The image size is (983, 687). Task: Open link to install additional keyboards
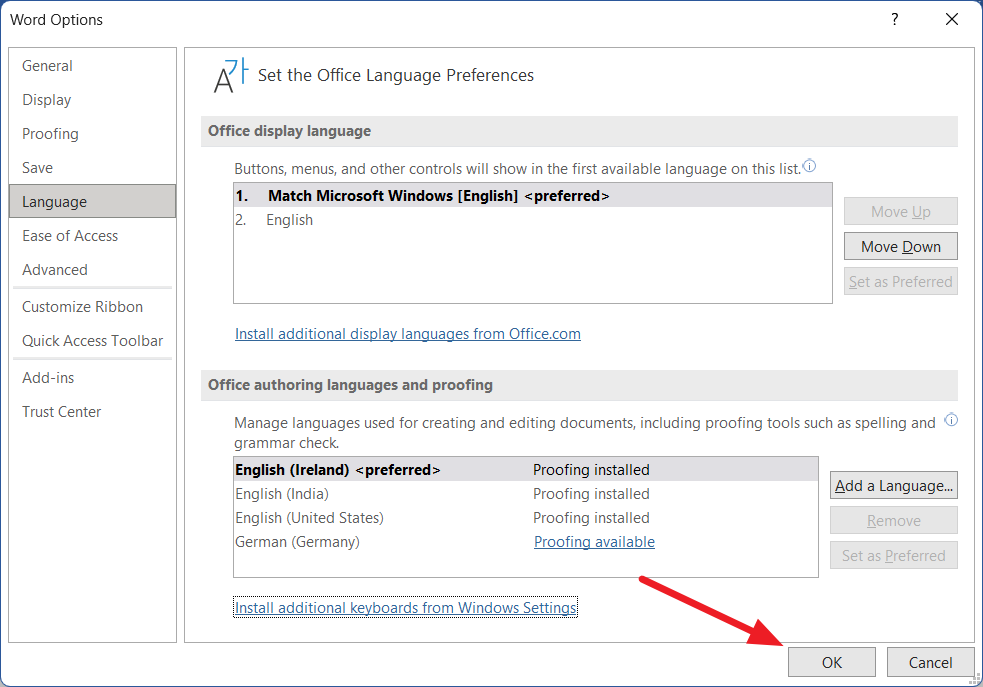point(405,607)
